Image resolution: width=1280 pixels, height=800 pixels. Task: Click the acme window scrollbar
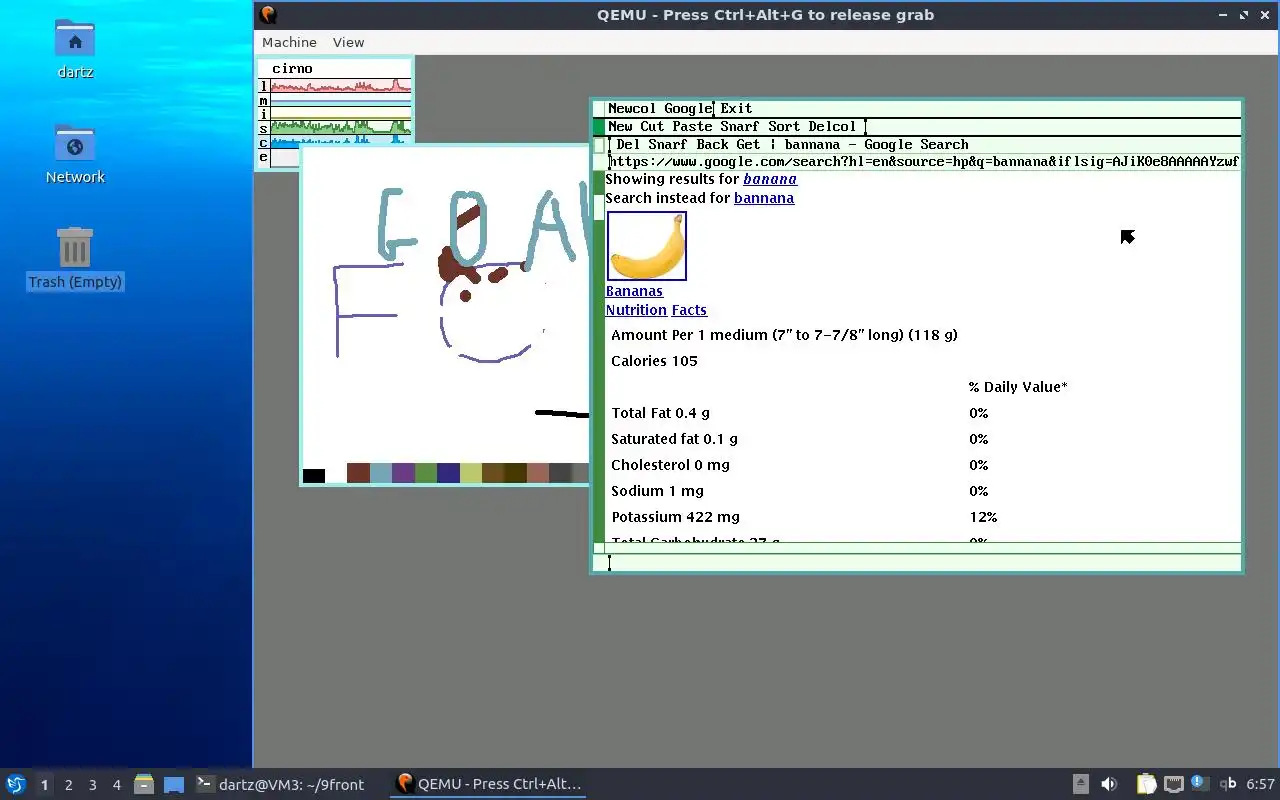point(599,356)
